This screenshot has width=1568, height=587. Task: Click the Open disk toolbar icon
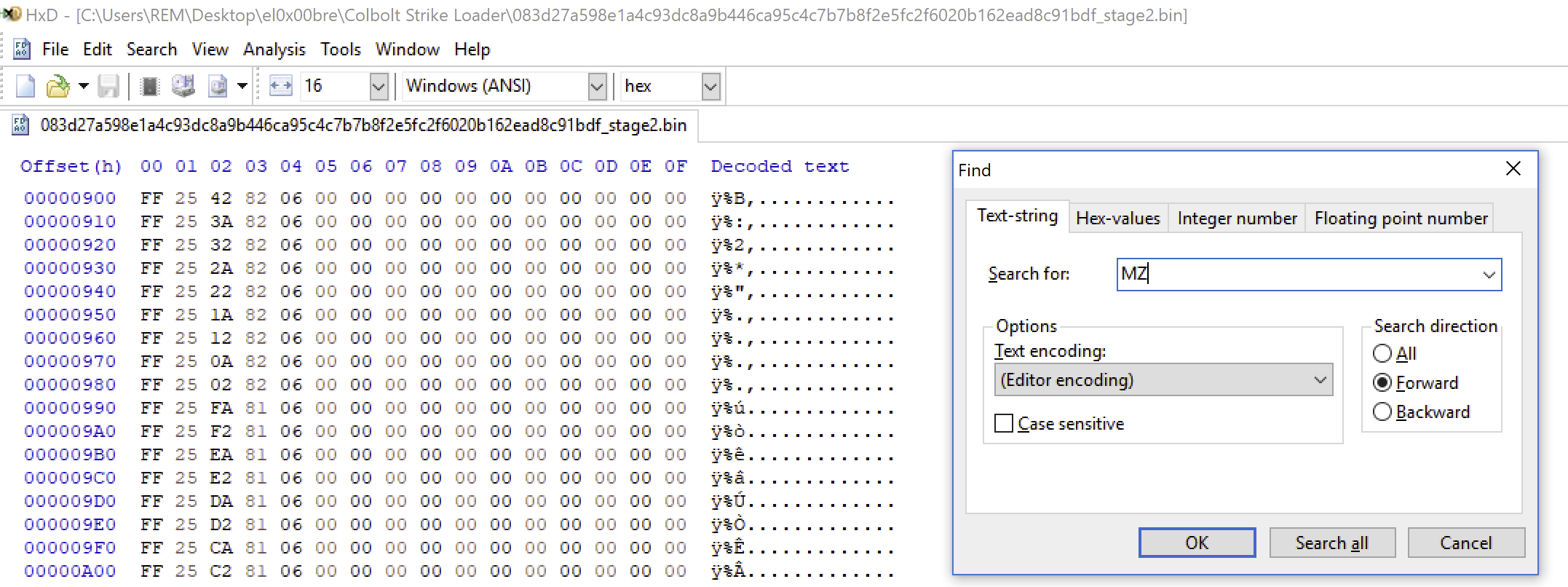[x=183, y=86]
